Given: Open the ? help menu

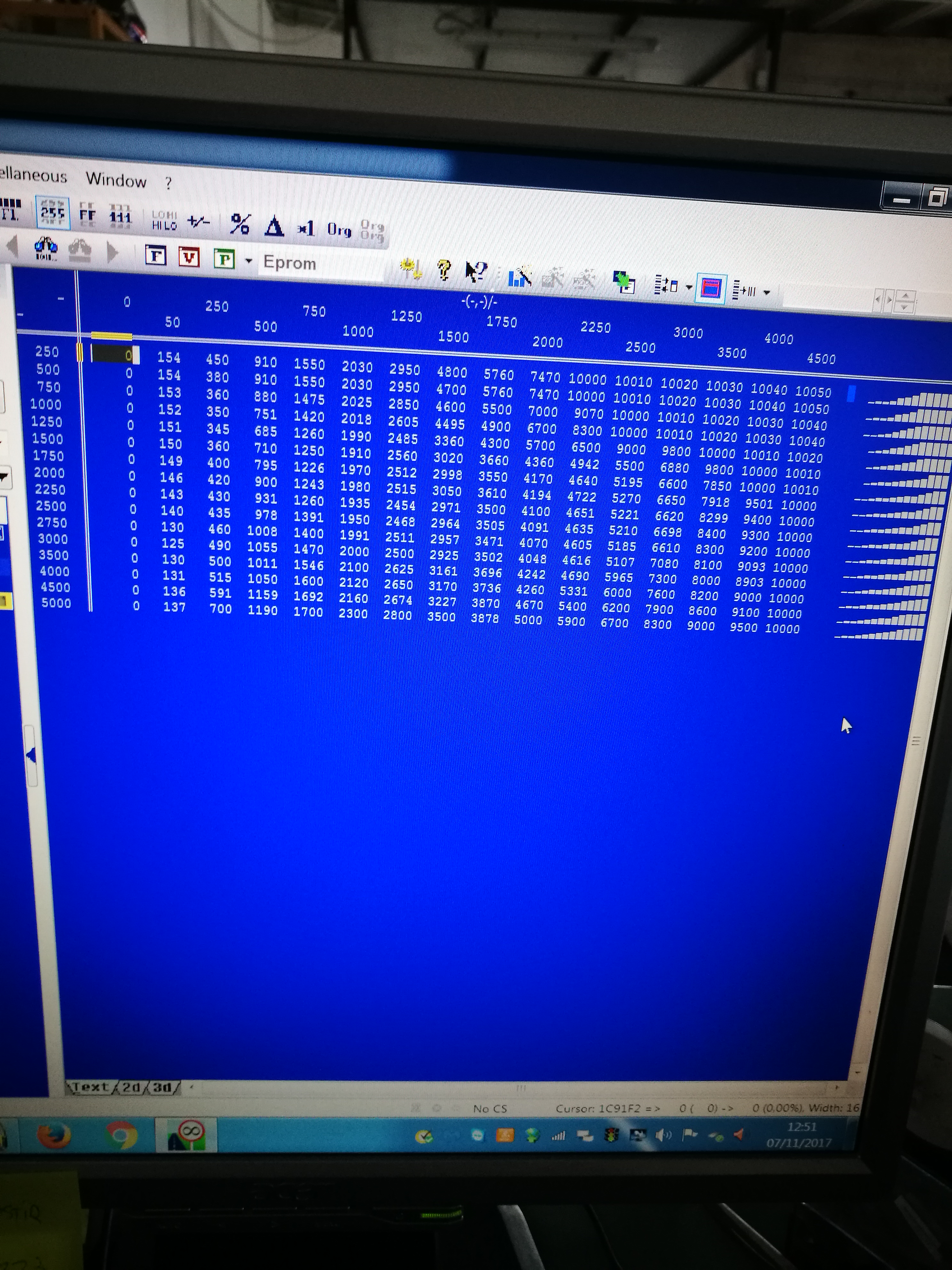Looking at the screenshot, I should [168, 183].
